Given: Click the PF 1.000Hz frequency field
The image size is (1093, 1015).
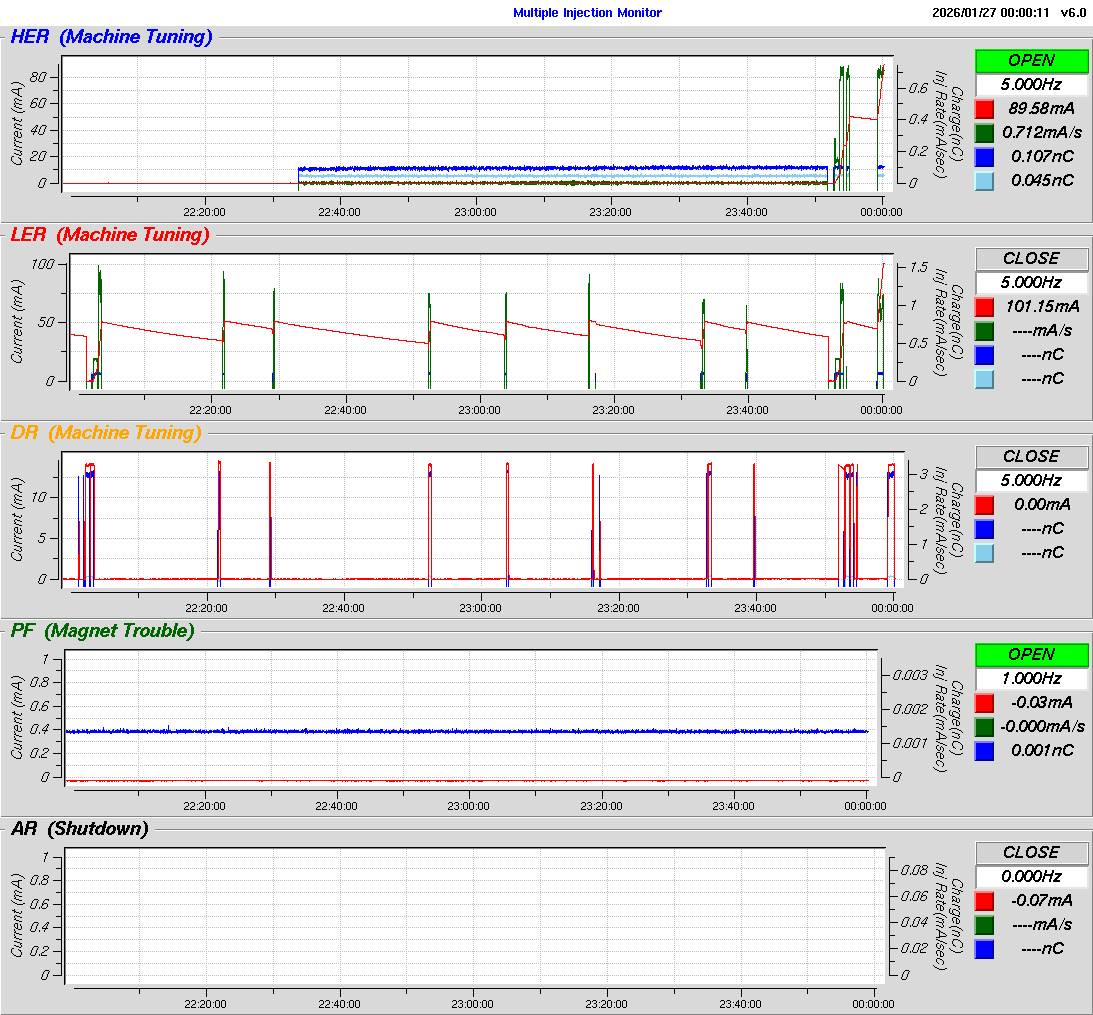Looking at the screenshot, I should (x=1031, y=678).
